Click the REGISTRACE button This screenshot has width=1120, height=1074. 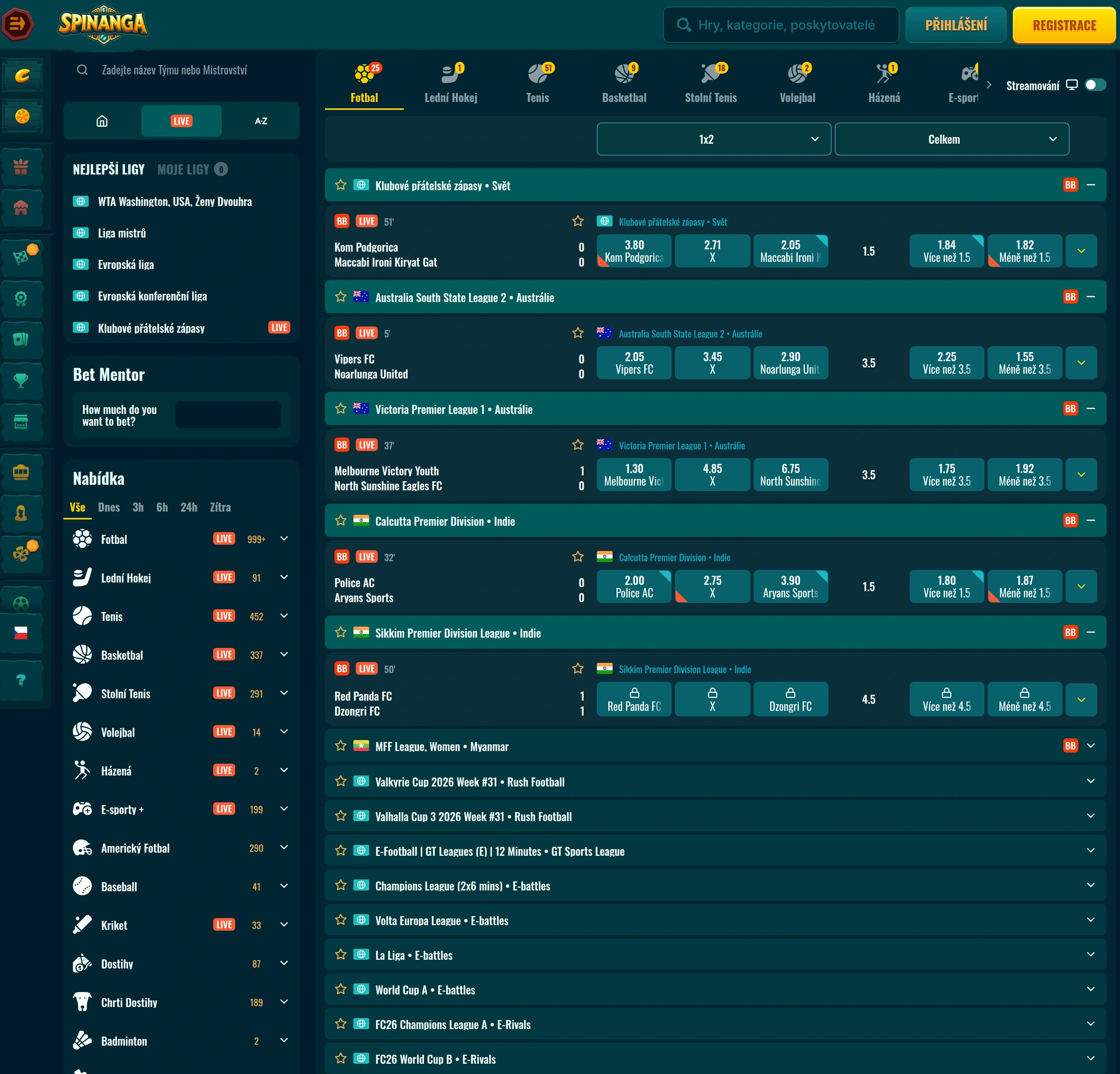(x=1064, y=25)
